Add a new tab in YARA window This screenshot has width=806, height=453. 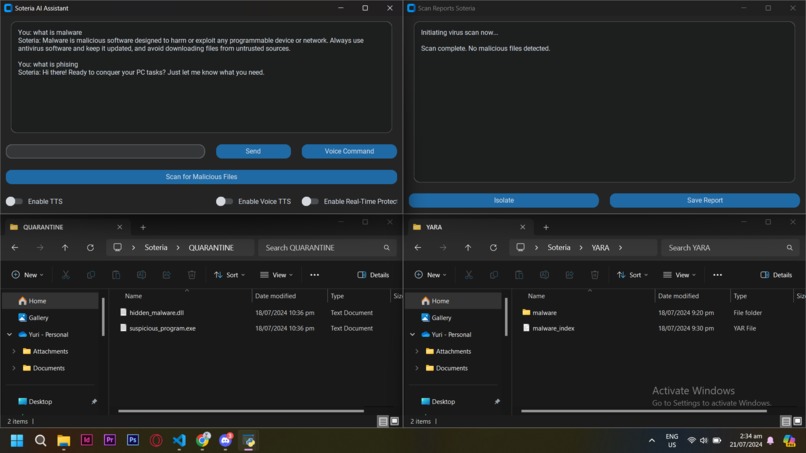pos(546,227)
